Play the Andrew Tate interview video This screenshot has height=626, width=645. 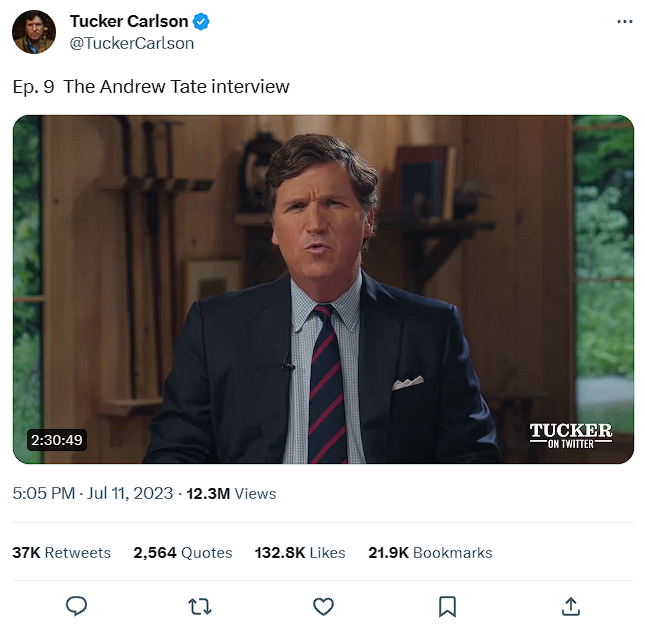tap(323, 289)
